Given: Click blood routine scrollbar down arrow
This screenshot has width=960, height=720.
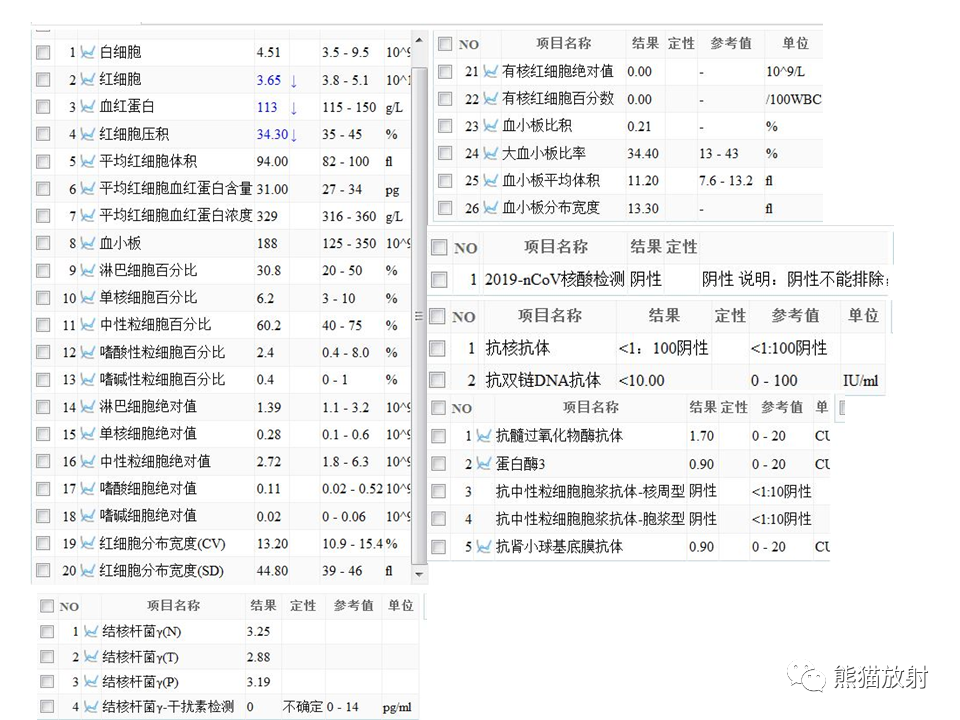Looking at the screenshot, I should 419,575.
